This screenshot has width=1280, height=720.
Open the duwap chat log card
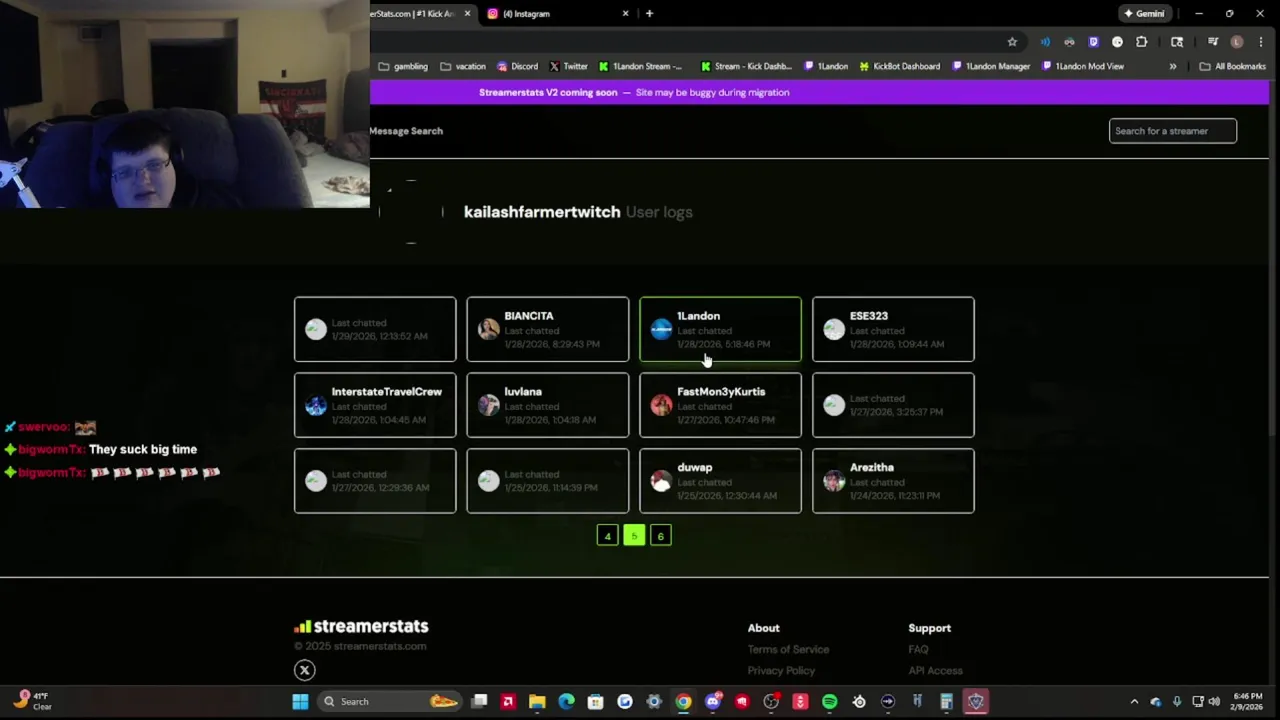click(x=720, y=481)
